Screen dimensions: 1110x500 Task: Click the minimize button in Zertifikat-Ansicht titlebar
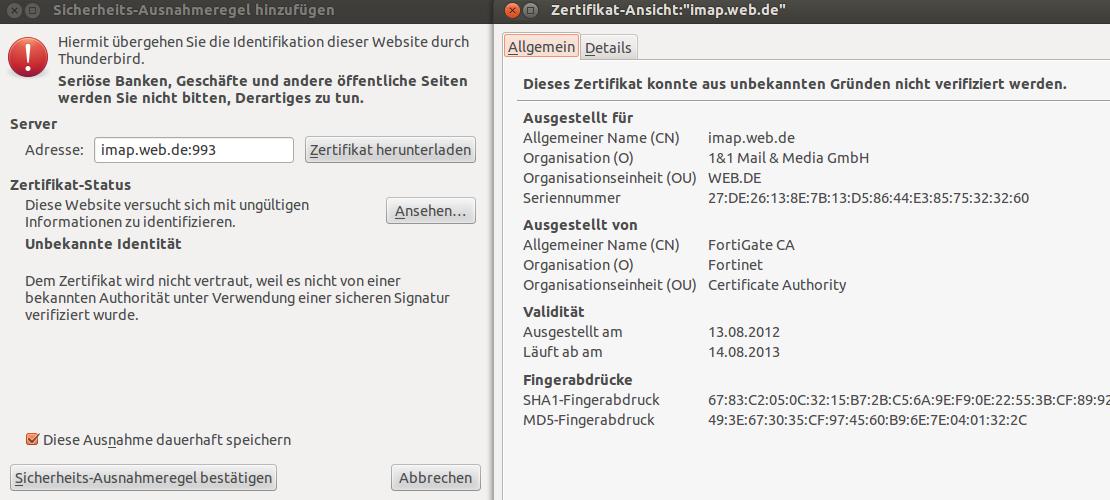click(532, 11)
